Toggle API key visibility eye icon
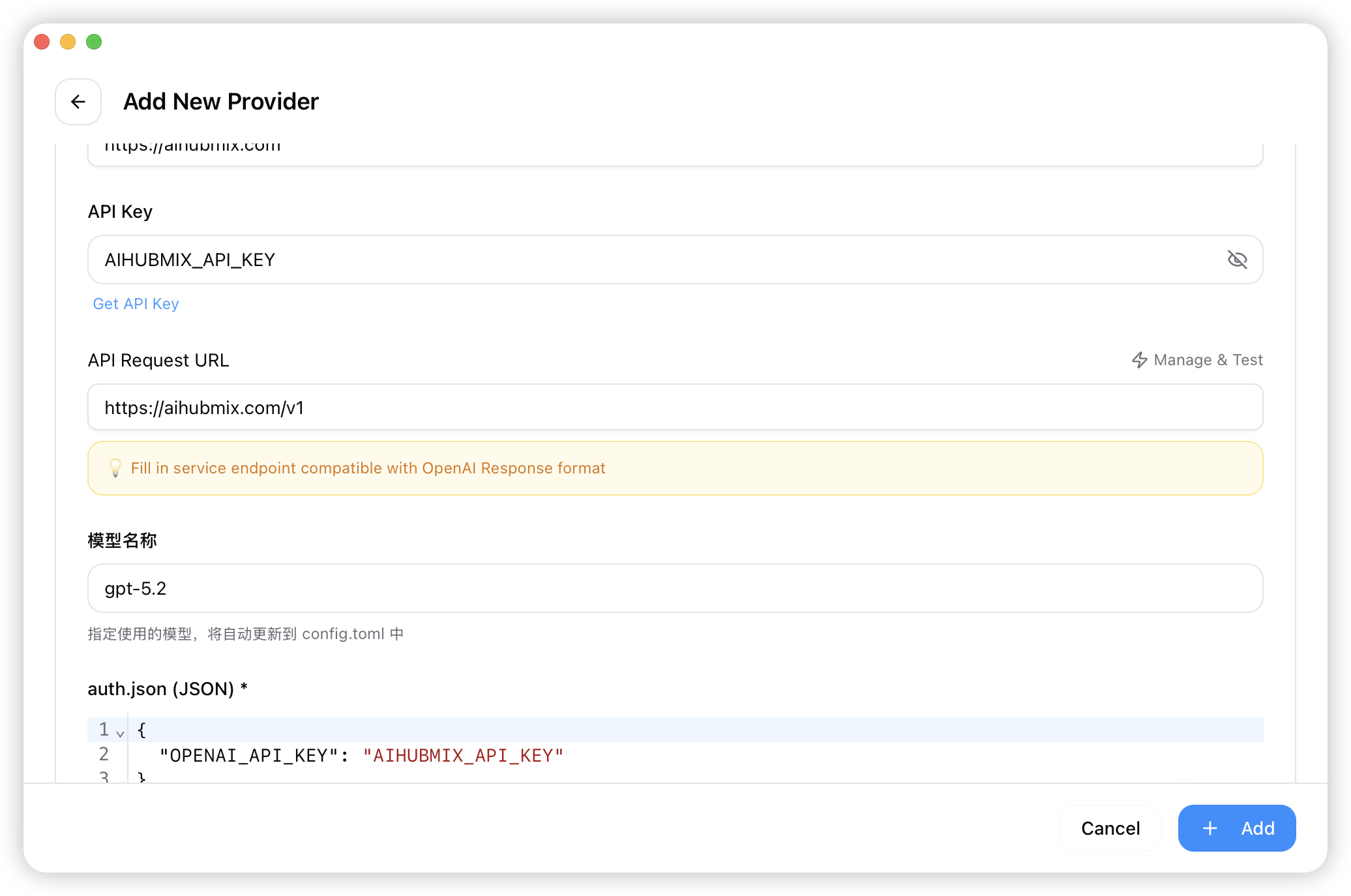1351x896 pixels. pos(1237,260)
